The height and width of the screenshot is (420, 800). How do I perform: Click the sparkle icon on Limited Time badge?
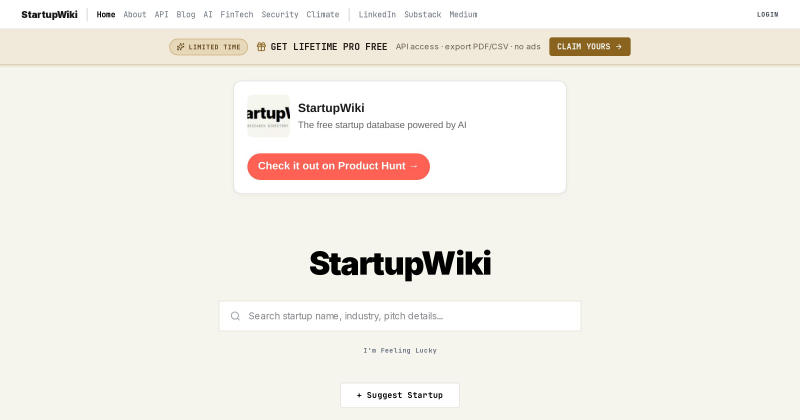180,47
